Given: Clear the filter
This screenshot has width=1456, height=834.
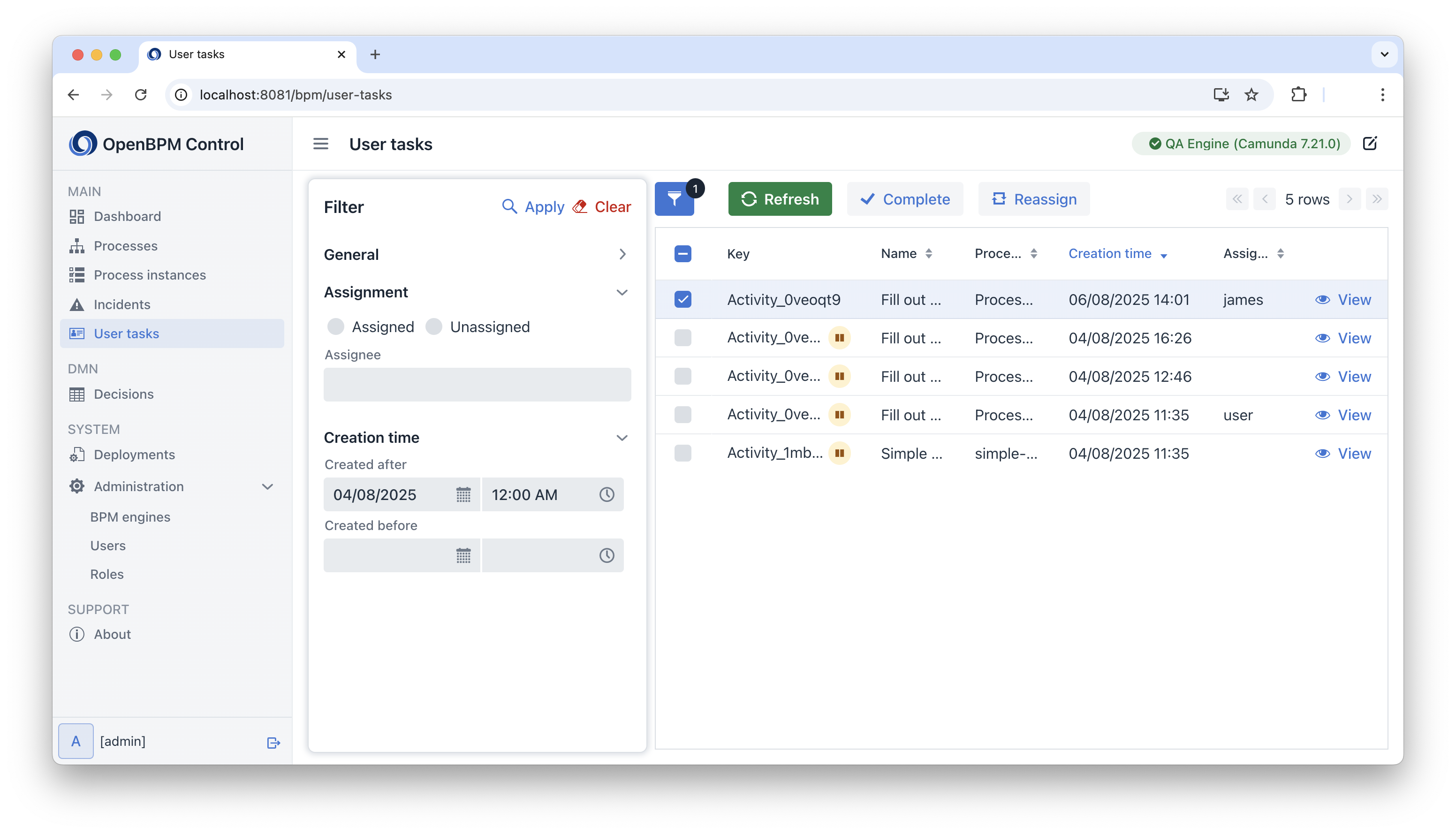Looking at the screenshot, I should pyautogui.click(x=601, y=207).
